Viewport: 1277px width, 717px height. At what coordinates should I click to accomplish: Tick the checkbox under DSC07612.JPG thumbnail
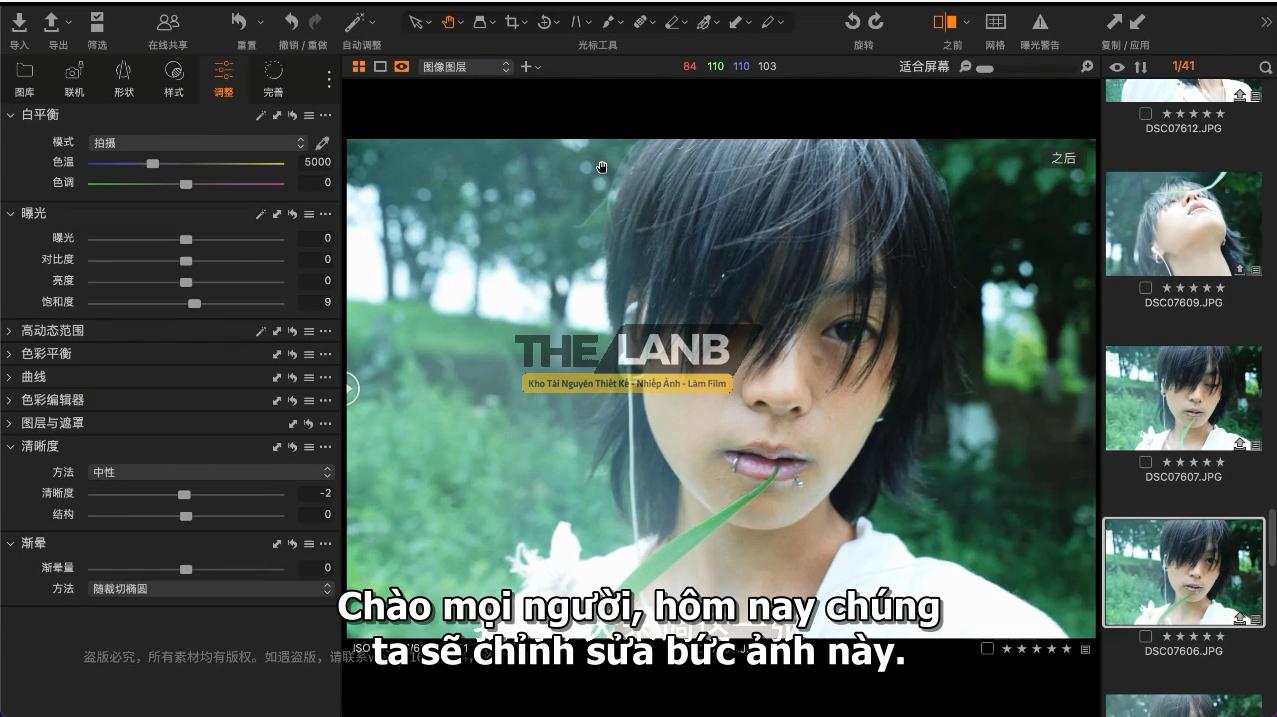pos(1146,114)
